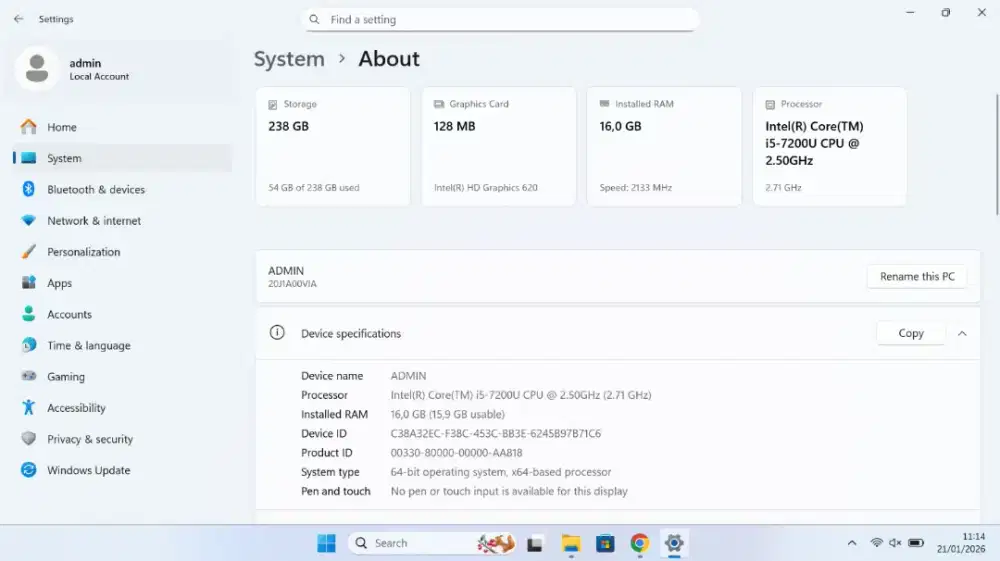Copy the device specifications
The height and width of the screenshot is (561, 1000).
(911, 333)
